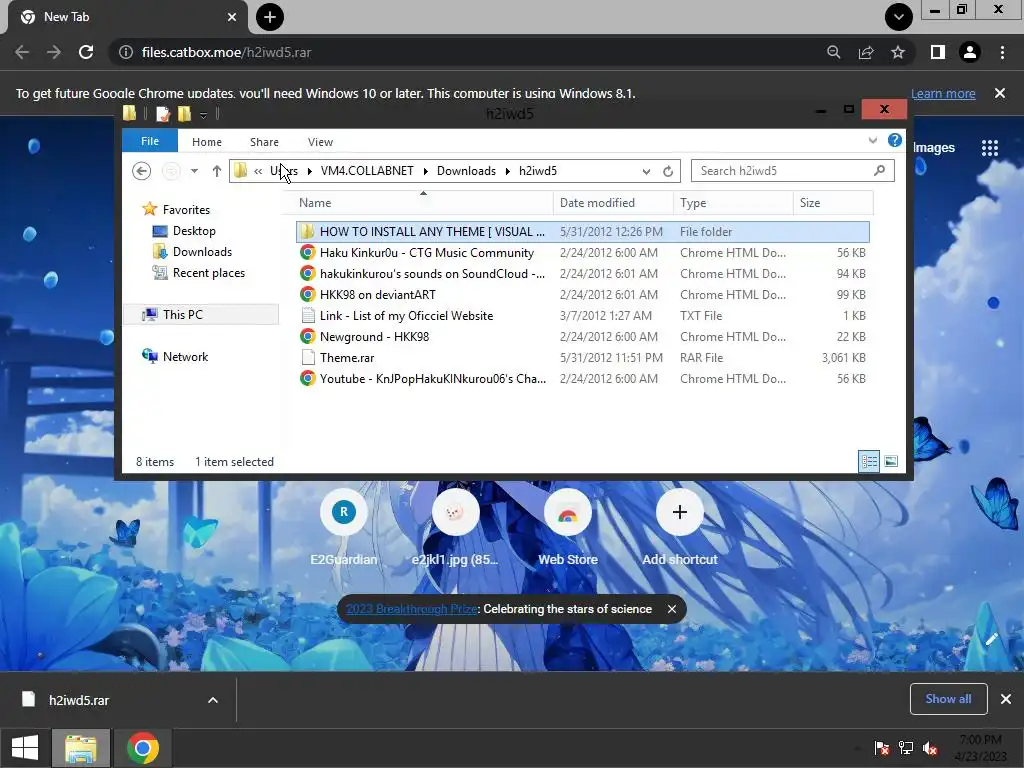Switch to large icons view
Viewport: 1024px width, 768px height.
click(x=891, y=462)
